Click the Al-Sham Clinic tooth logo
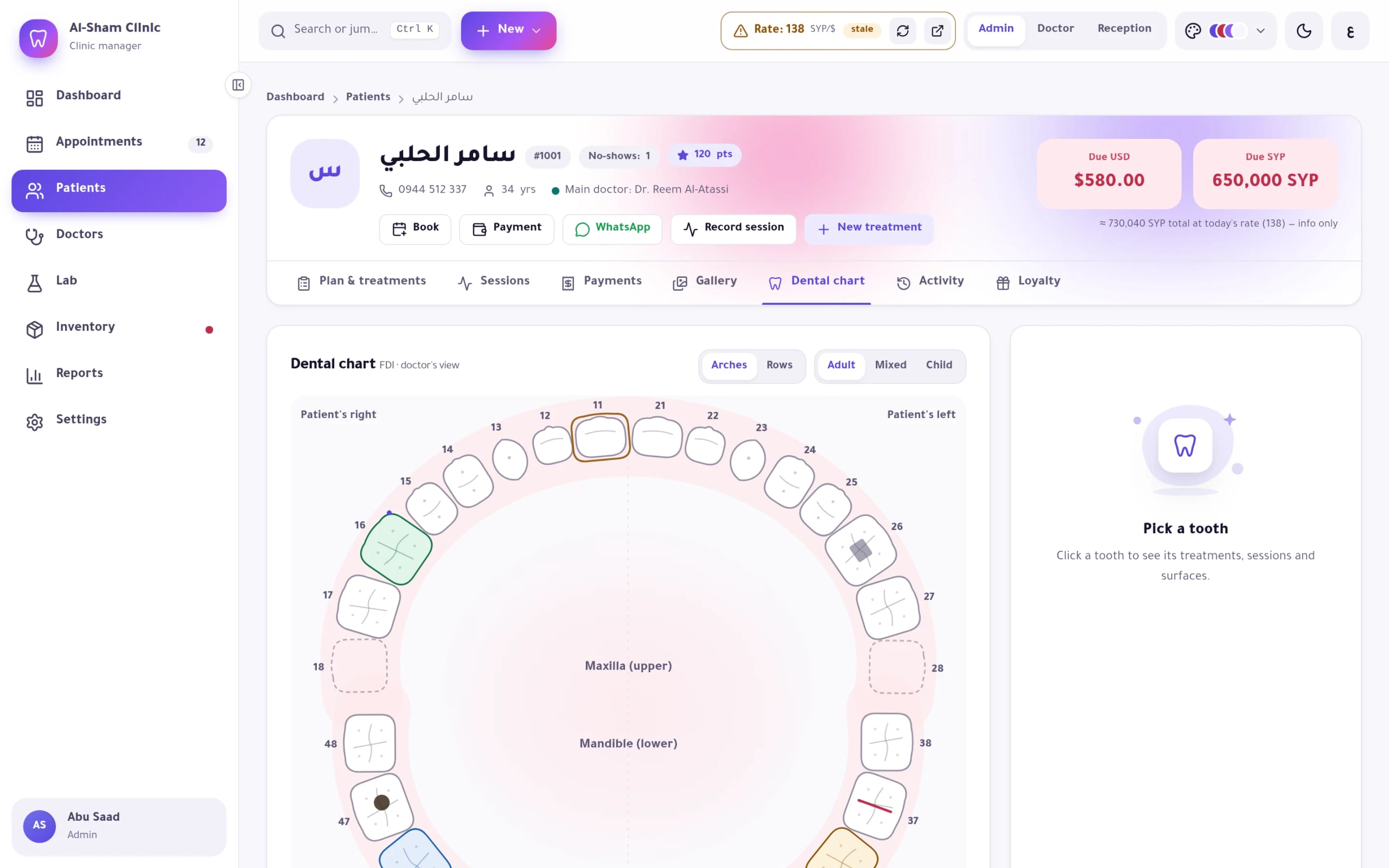The width and height of the screenshot is (1389, 868). 39,39
